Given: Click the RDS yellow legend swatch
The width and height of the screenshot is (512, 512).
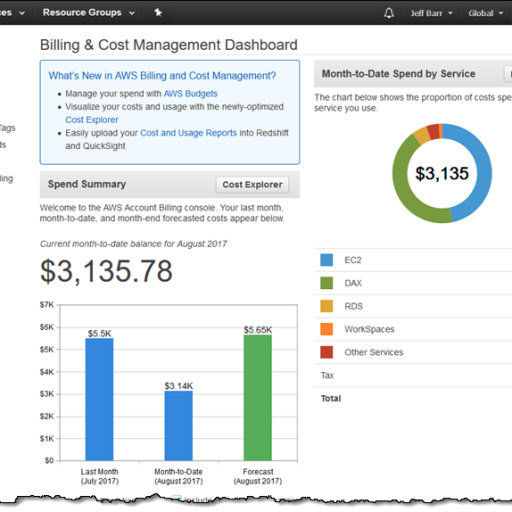Looking at the screenshot, I should 326,306.
